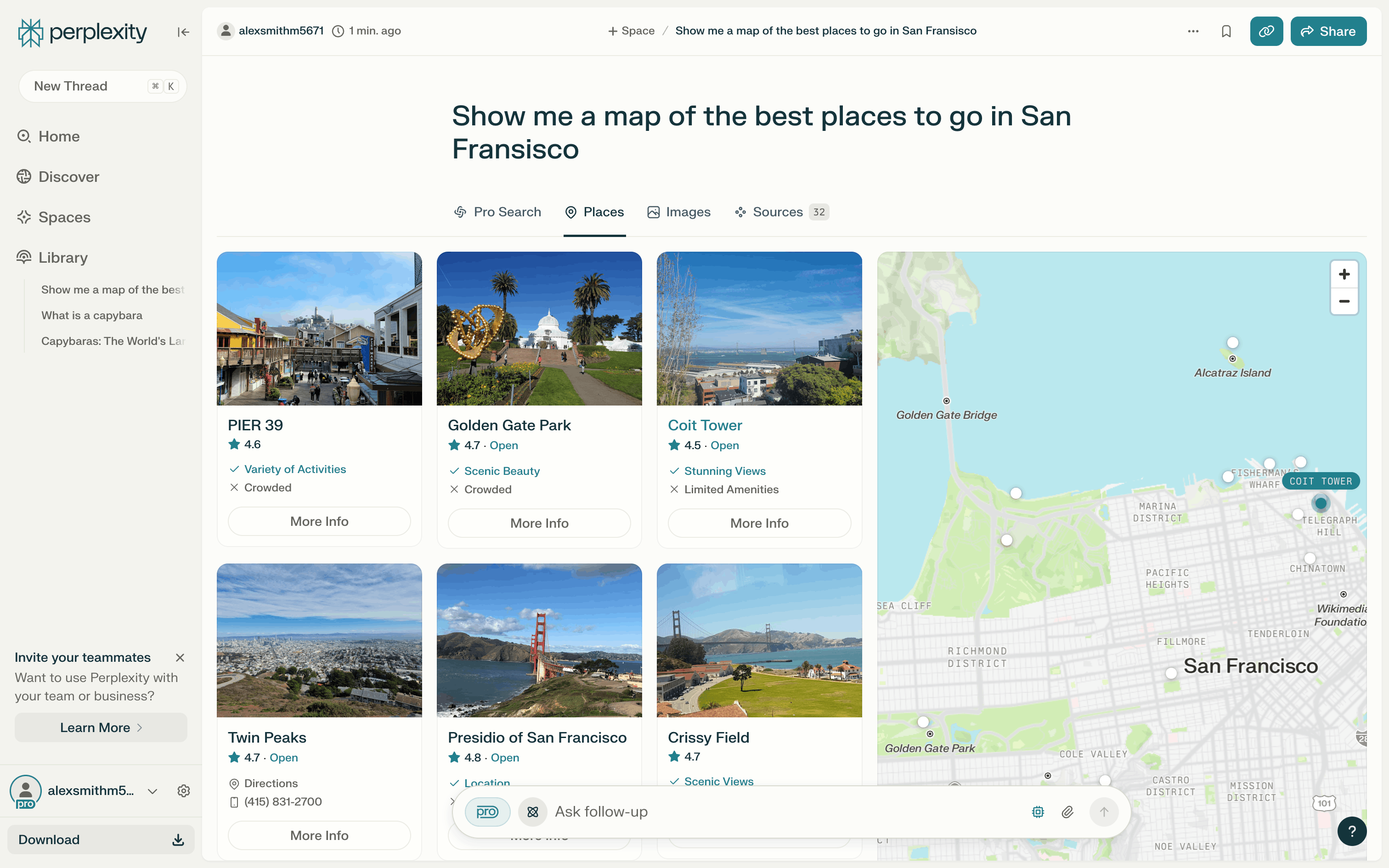1389x868 pixels.
Task: Collapse the sidebar with the arrow icon
Action: (x=183, y=32)
